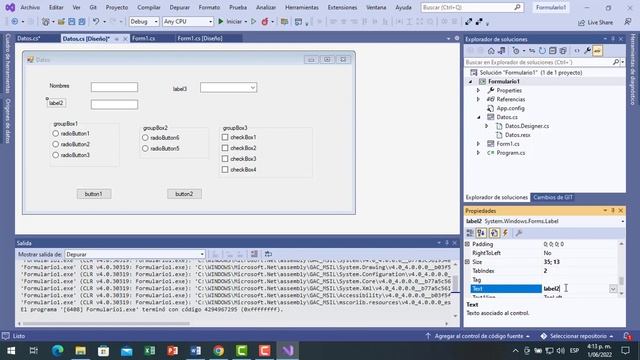Open the Depurar menu
Image resolution: width=640 pixels, height=360 pixels.
(180, 7)
